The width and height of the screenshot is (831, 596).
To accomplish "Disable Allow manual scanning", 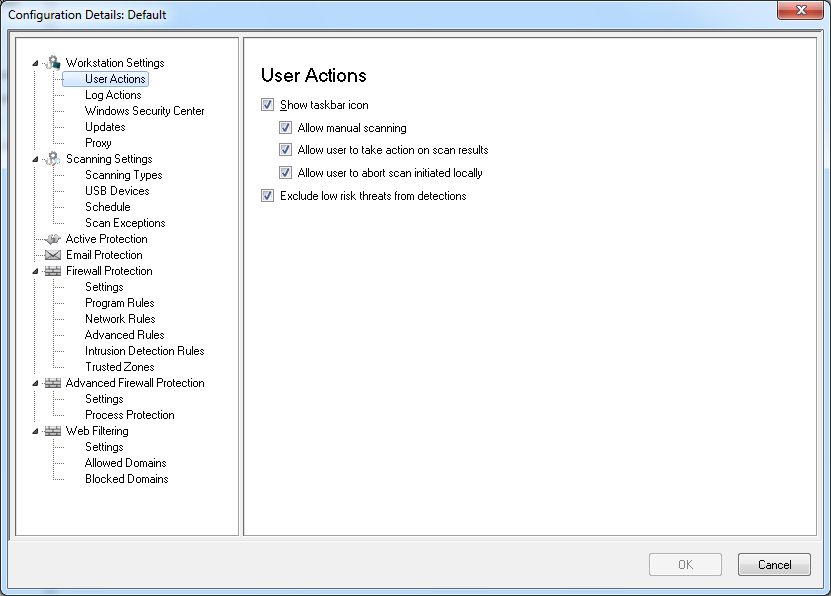I will [x=285, y=128].
